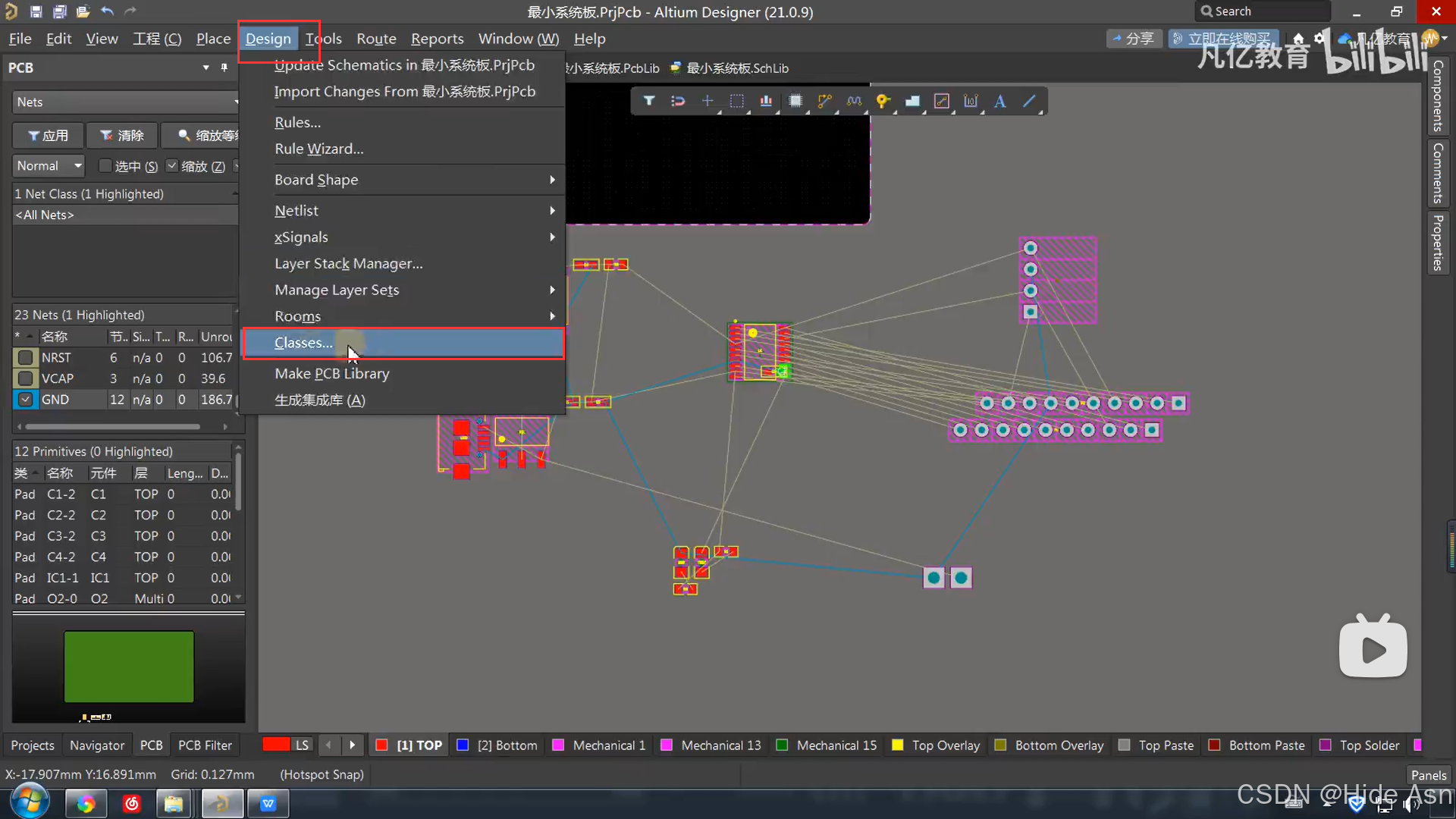Select the Selection Filter funnel tool
This screenshot has width=1456, height=819.
point(649,101)
